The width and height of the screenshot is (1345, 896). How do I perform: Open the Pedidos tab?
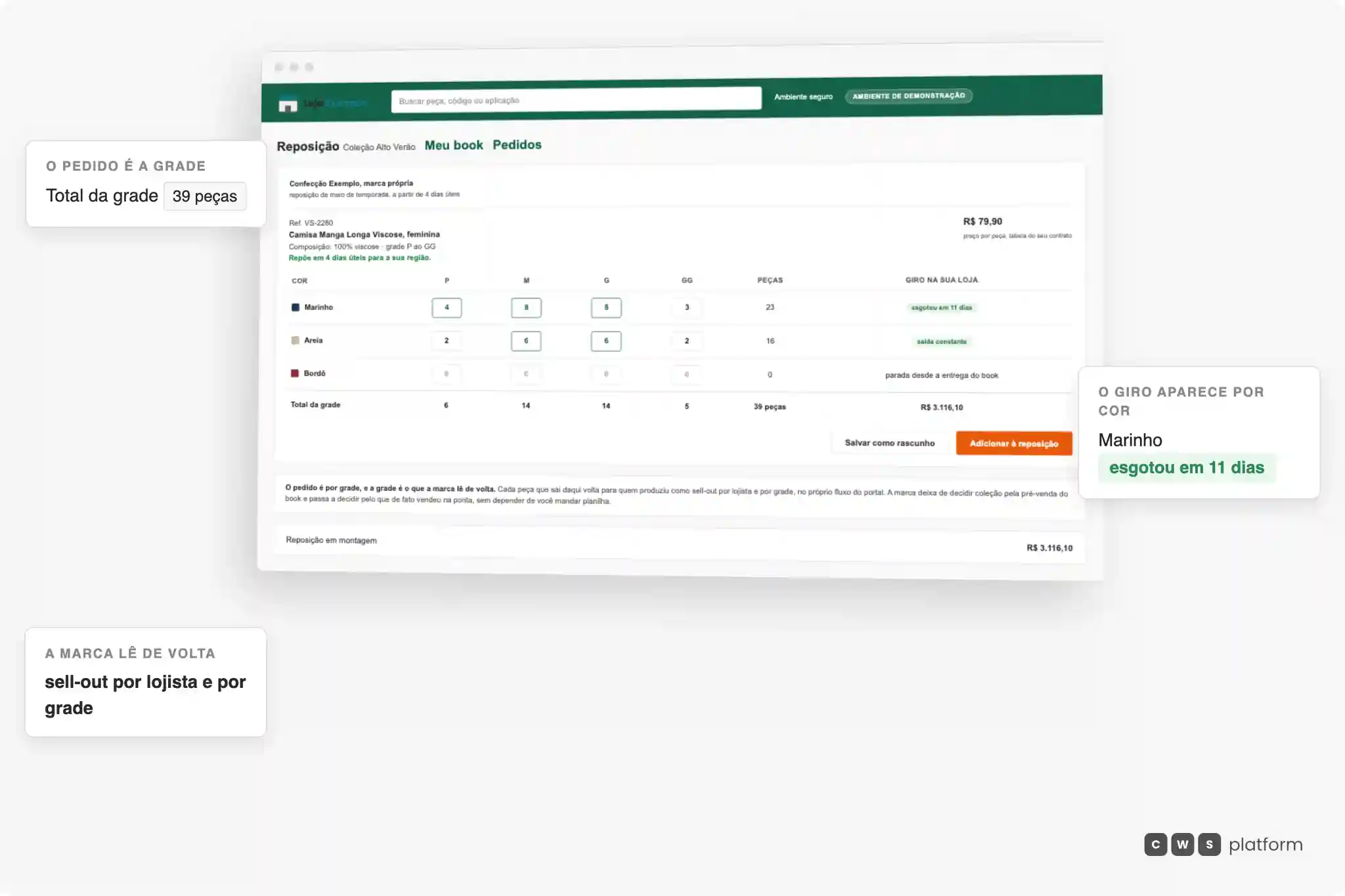coord(517,144)
